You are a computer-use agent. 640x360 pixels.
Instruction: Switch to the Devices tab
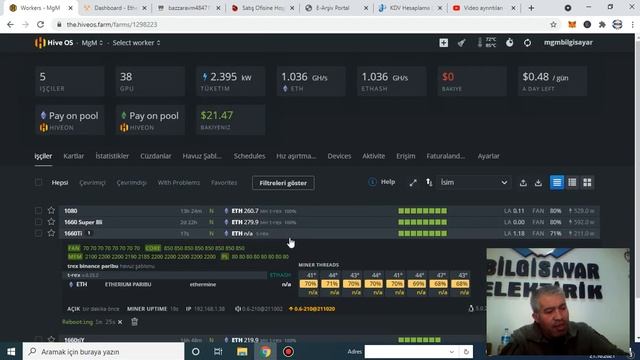(x=339, y=156)
